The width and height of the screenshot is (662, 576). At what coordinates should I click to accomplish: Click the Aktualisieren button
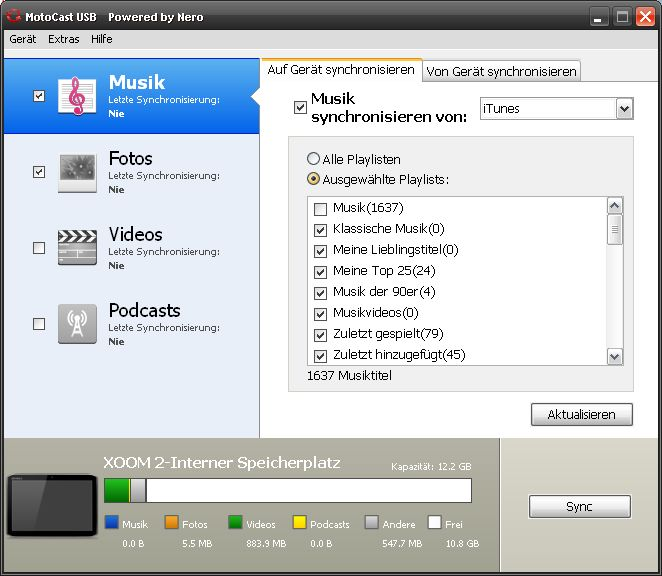point(581,414)
